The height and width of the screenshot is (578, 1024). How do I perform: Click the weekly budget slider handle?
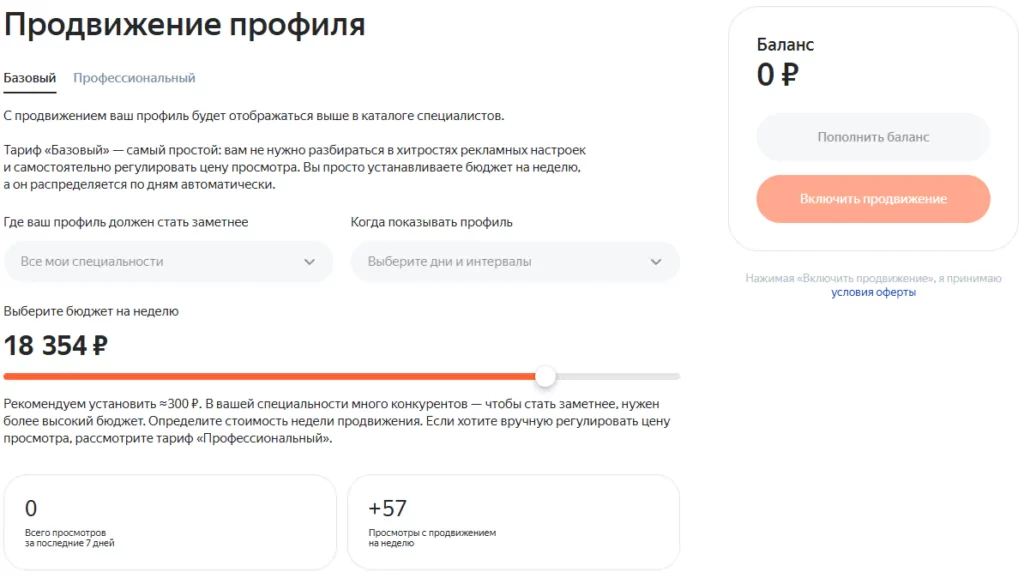[x=545, y=377]
